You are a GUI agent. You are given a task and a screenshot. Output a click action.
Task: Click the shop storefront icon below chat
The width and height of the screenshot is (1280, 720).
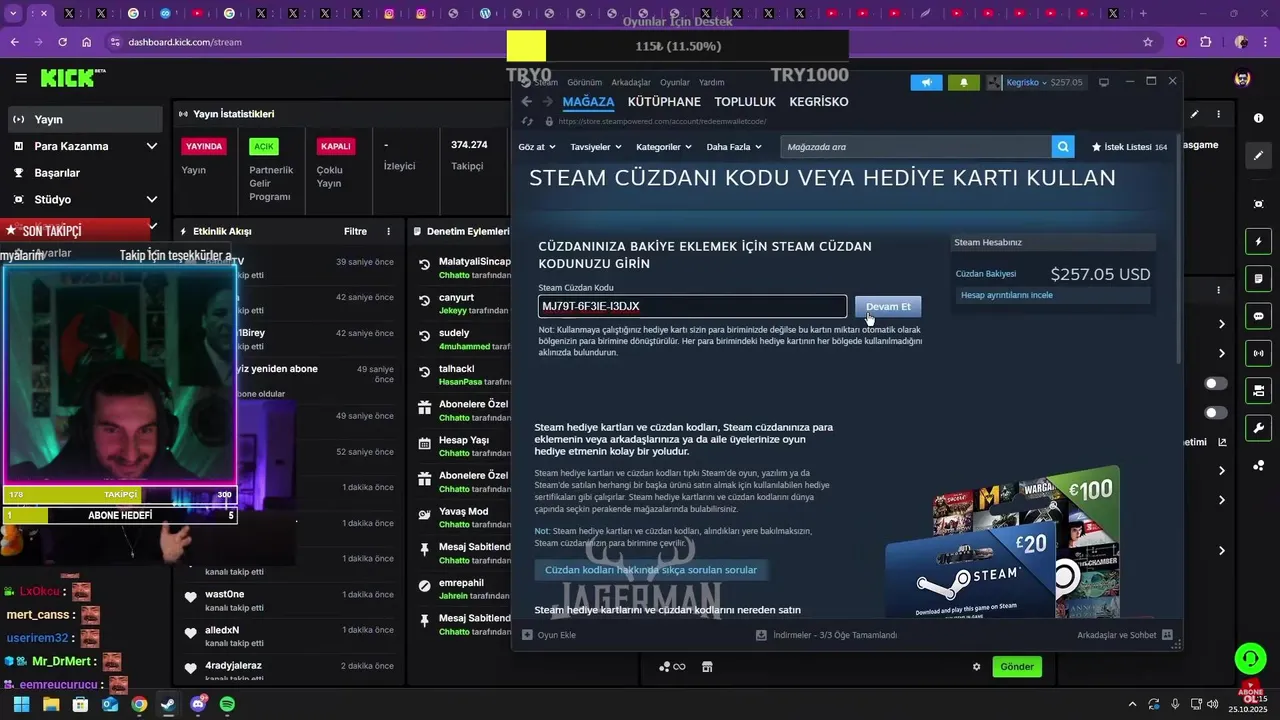pyautogui.click(x=707, y=667)
